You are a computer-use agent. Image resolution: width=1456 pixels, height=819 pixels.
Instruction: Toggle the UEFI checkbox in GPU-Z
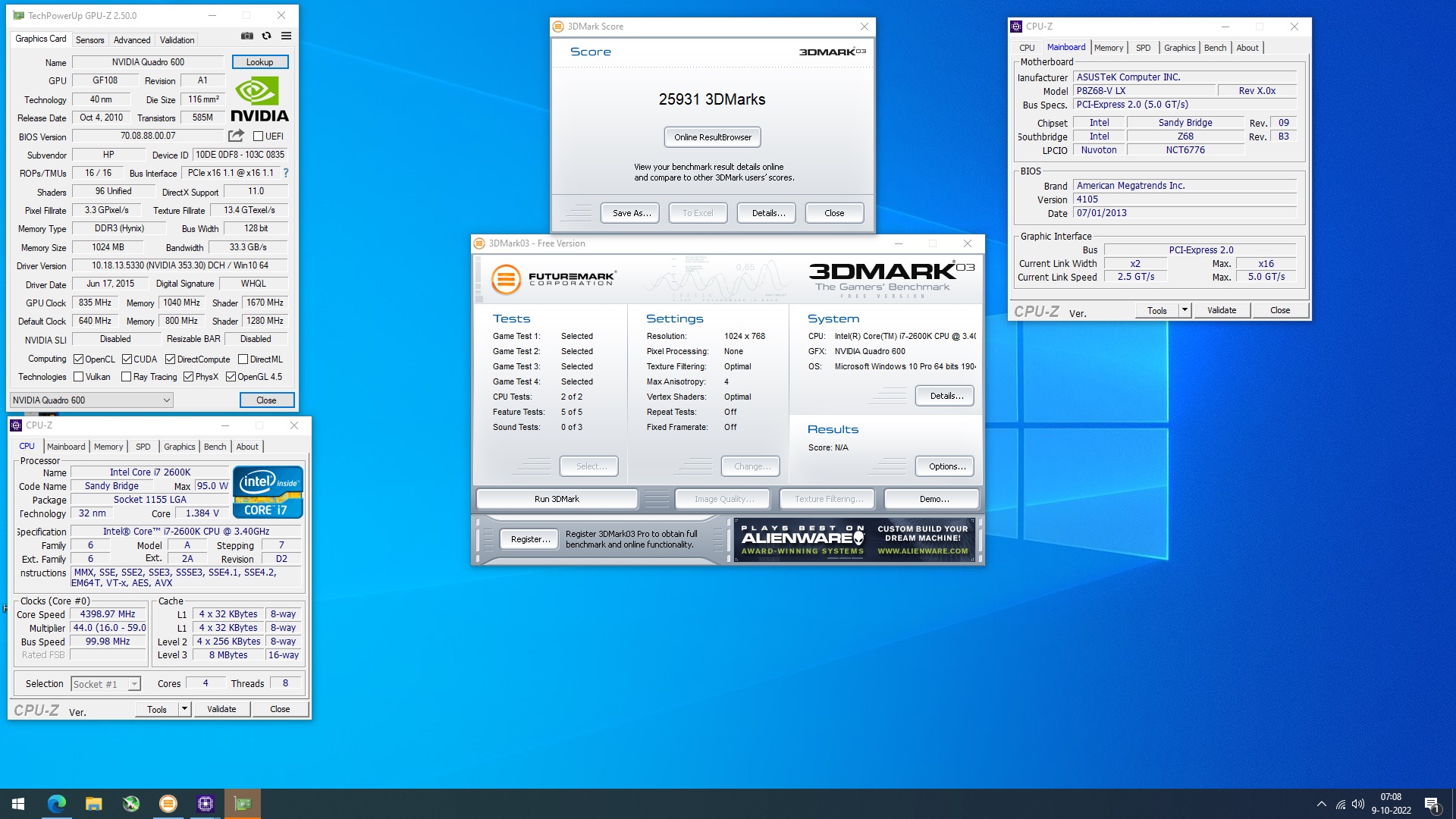258,136
